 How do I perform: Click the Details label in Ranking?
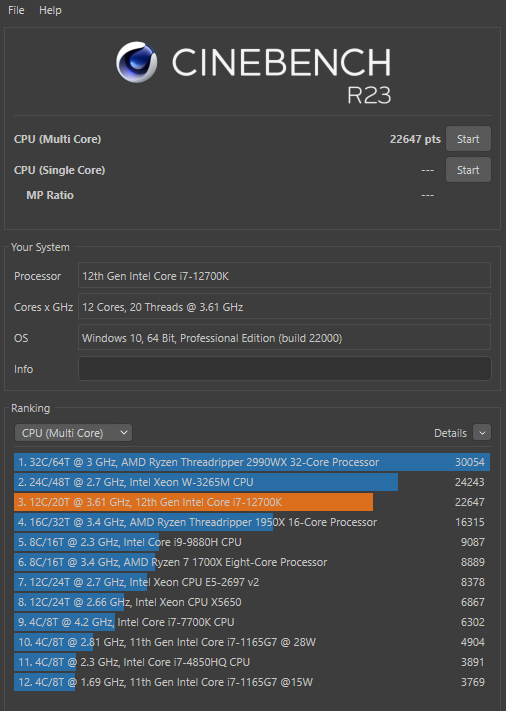pos(450,433)
